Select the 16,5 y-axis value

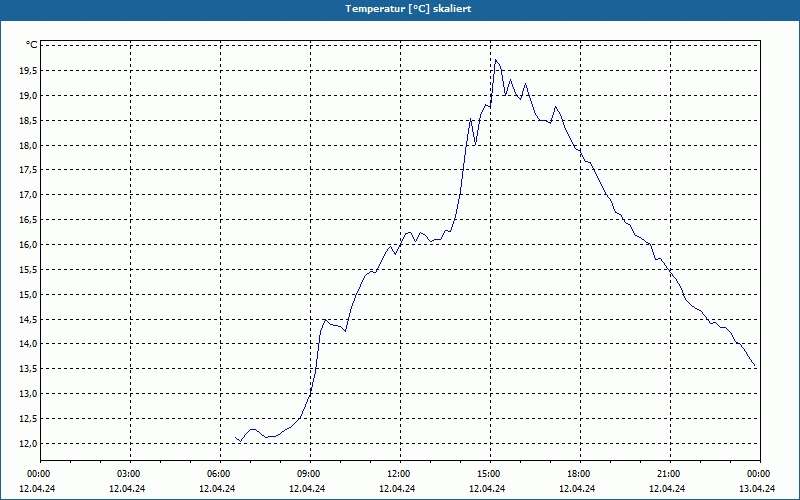28,220
